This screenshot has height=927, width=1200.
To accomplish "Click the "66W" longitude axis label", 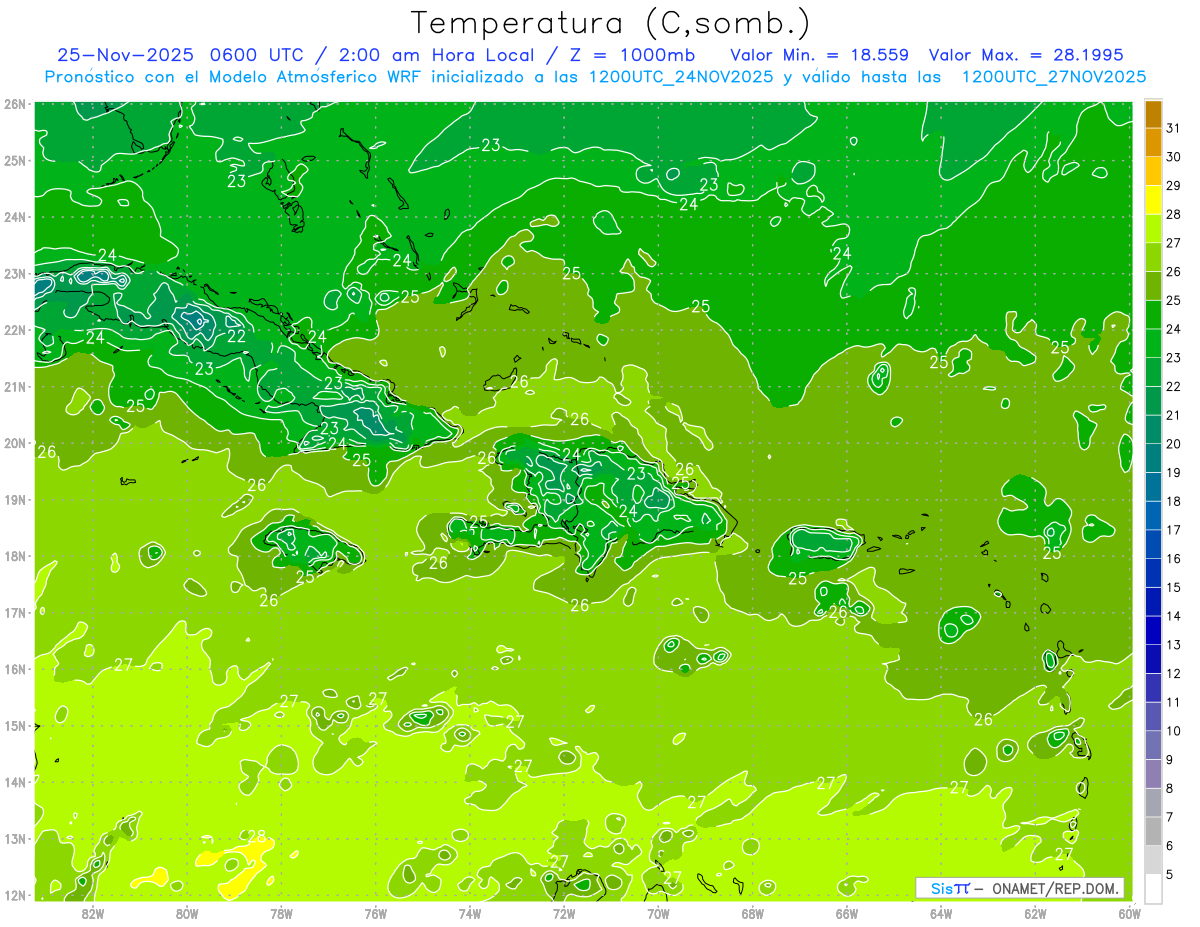I will tap(846, 912).
